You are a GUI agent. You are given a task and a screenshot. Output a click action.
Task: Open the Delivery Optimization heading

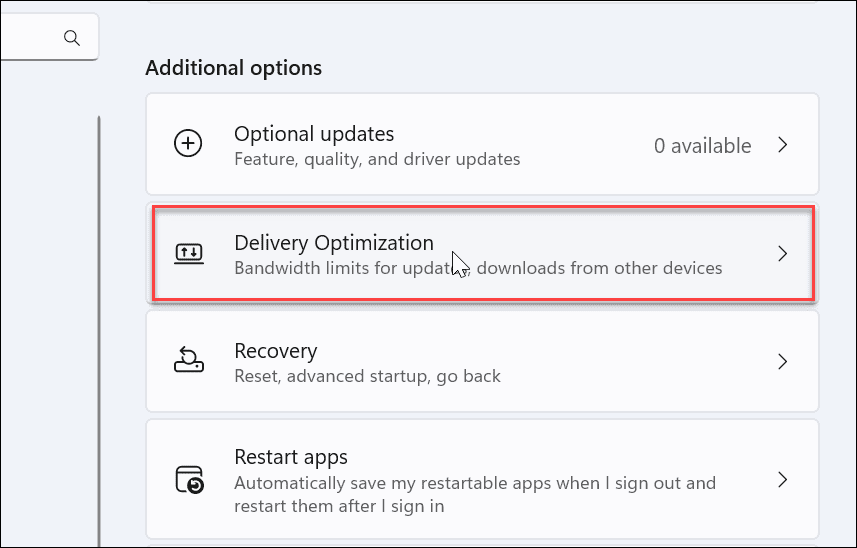[333, 243]
